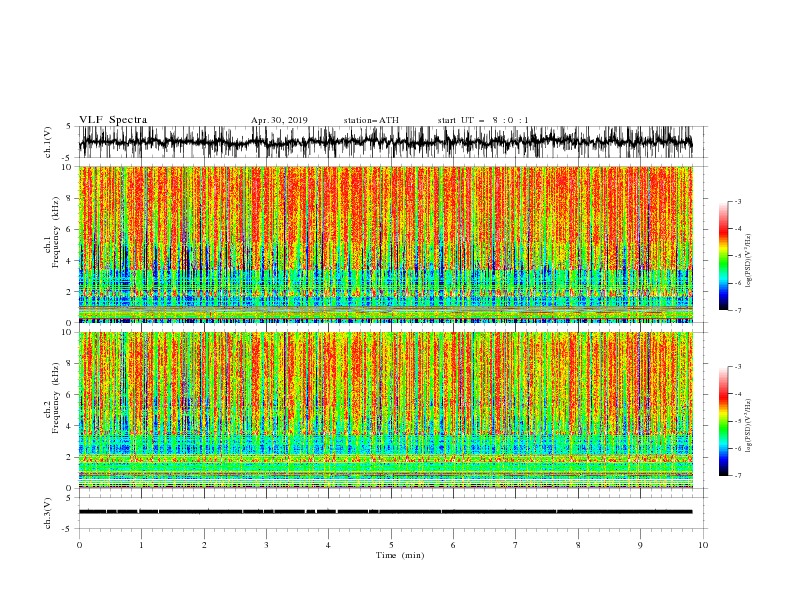Viewport: 792px width, 612px height.
Task: Click the "-3" tick on upper colorbar
Action: click(738, 201)
